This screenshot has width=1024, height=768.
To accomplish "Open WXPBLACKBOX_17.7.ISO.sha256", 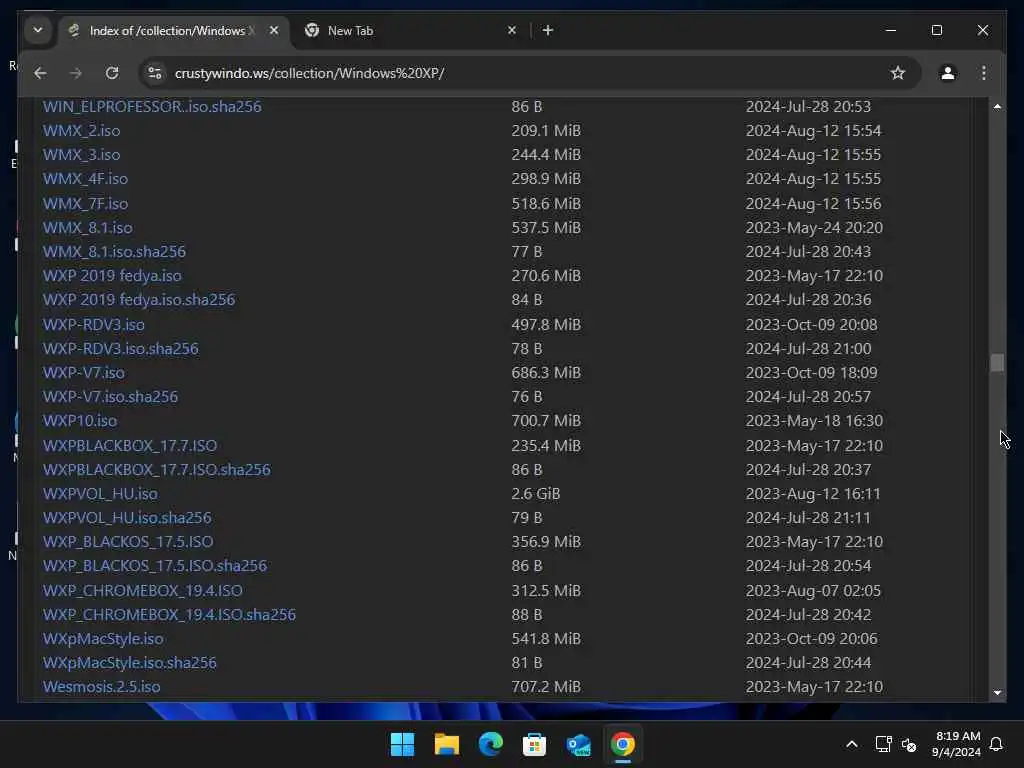I will pos(157,470).
